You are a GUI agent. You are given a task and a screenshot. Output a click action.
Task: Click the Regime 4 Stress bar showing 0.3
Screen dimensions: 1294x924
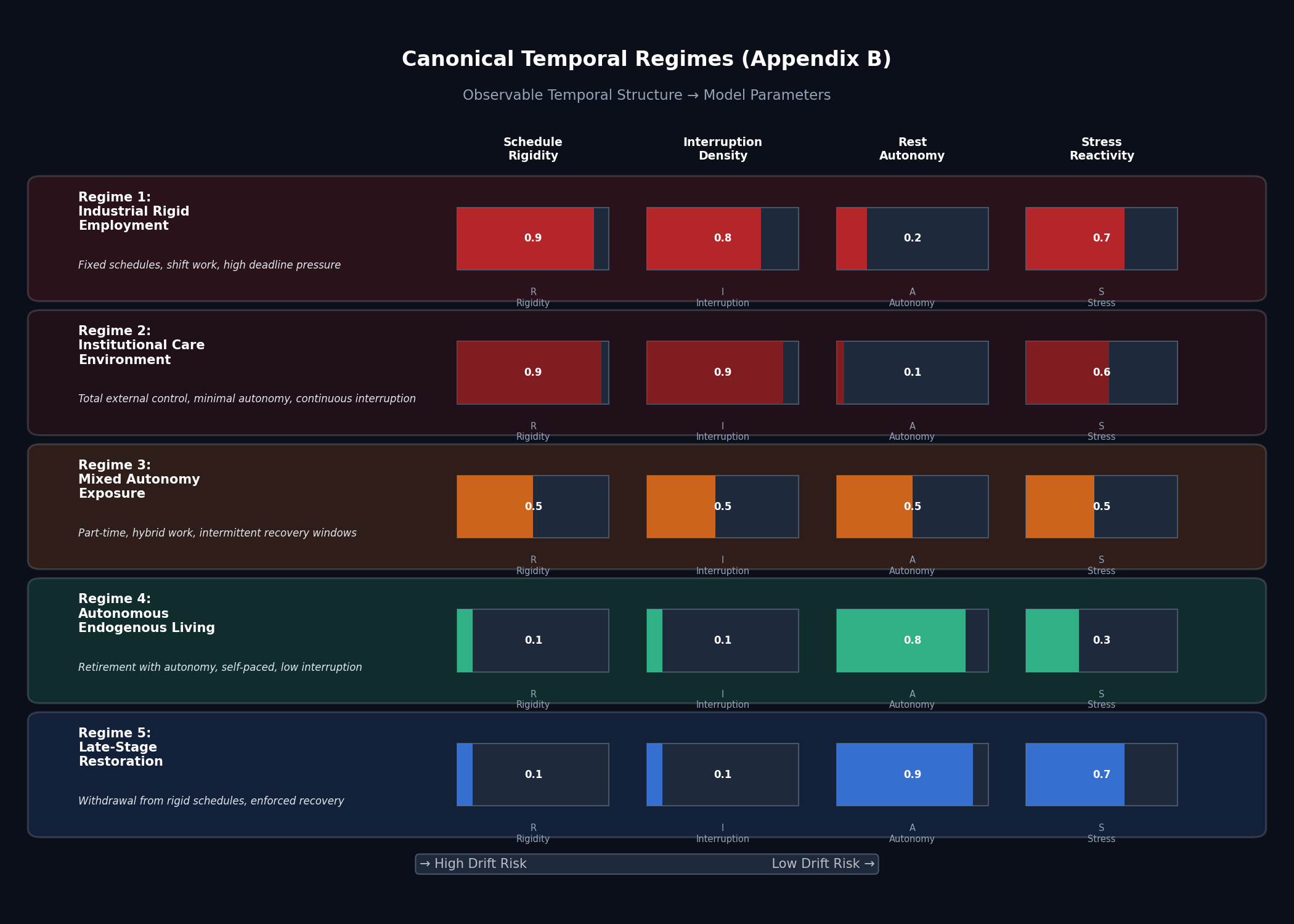click(x=1101, y=641)
